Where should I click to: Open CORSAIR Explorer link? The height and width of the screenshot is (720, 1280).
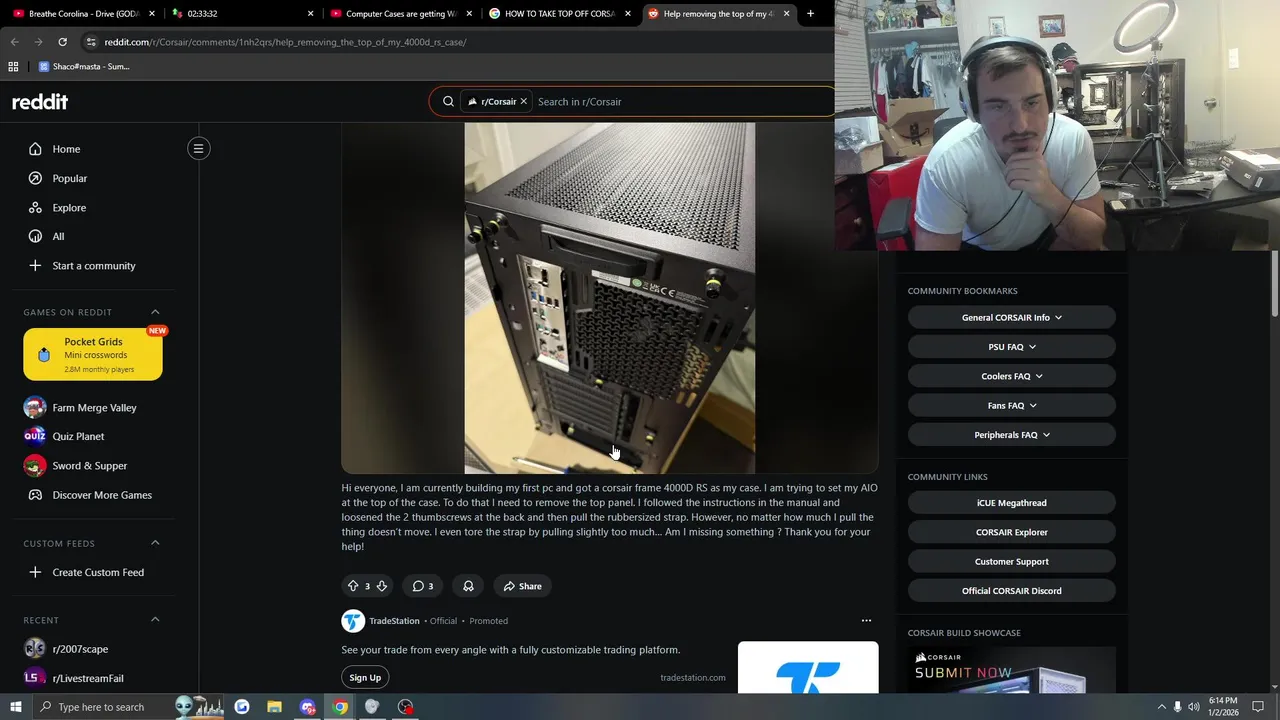[x=1012, y=532]
